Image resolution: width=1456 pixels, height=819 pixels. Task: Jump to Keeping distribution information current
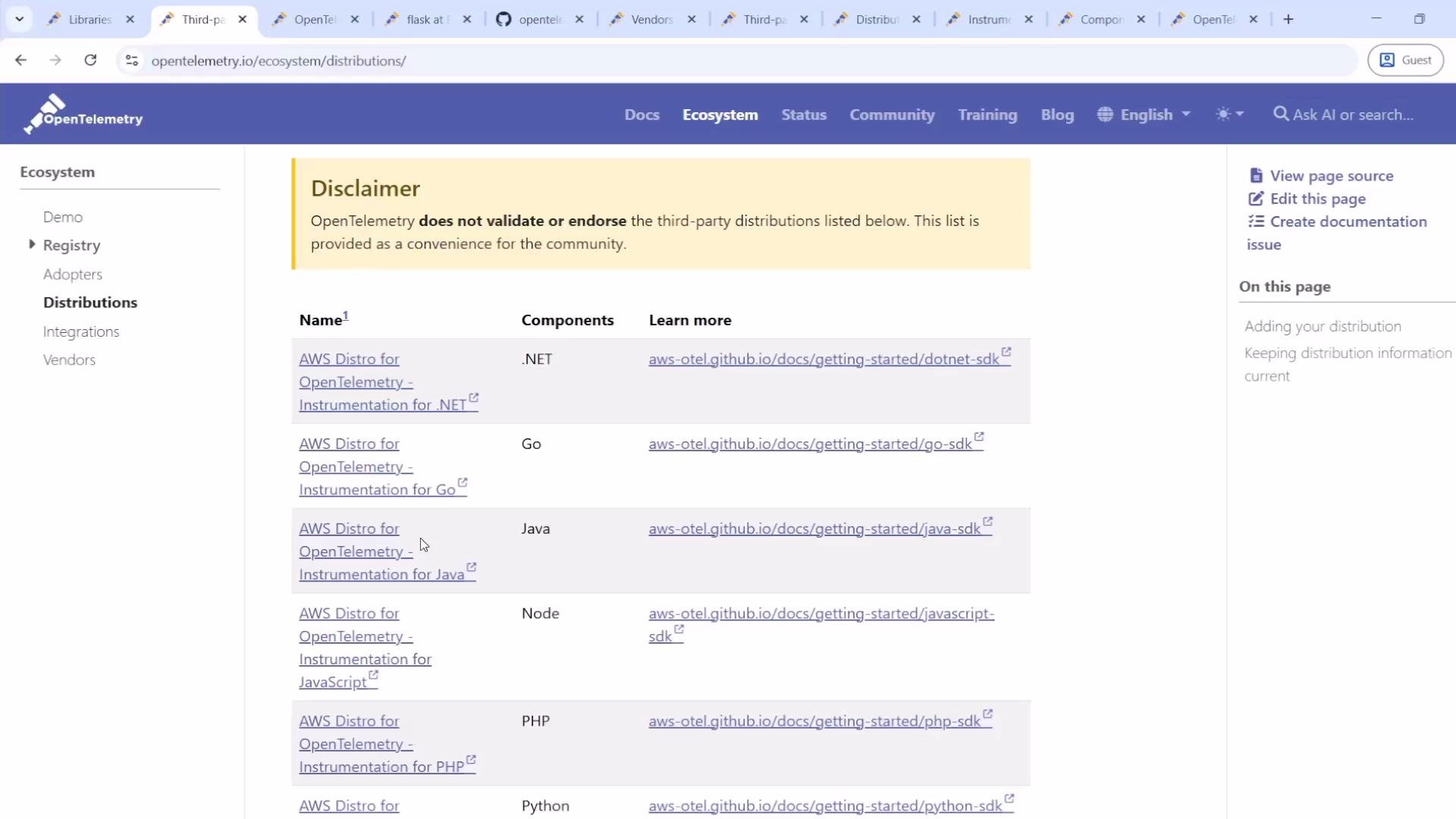[x=1348, y=365]
